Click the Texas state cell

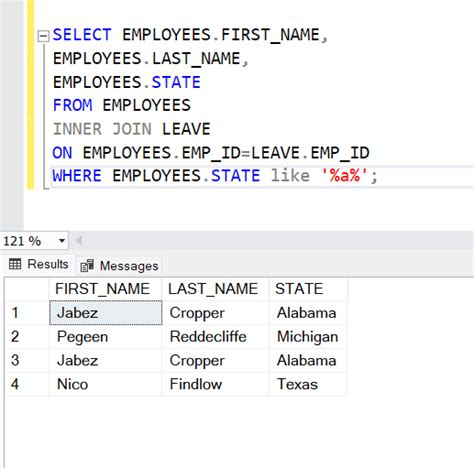click(x=308, y=384)
